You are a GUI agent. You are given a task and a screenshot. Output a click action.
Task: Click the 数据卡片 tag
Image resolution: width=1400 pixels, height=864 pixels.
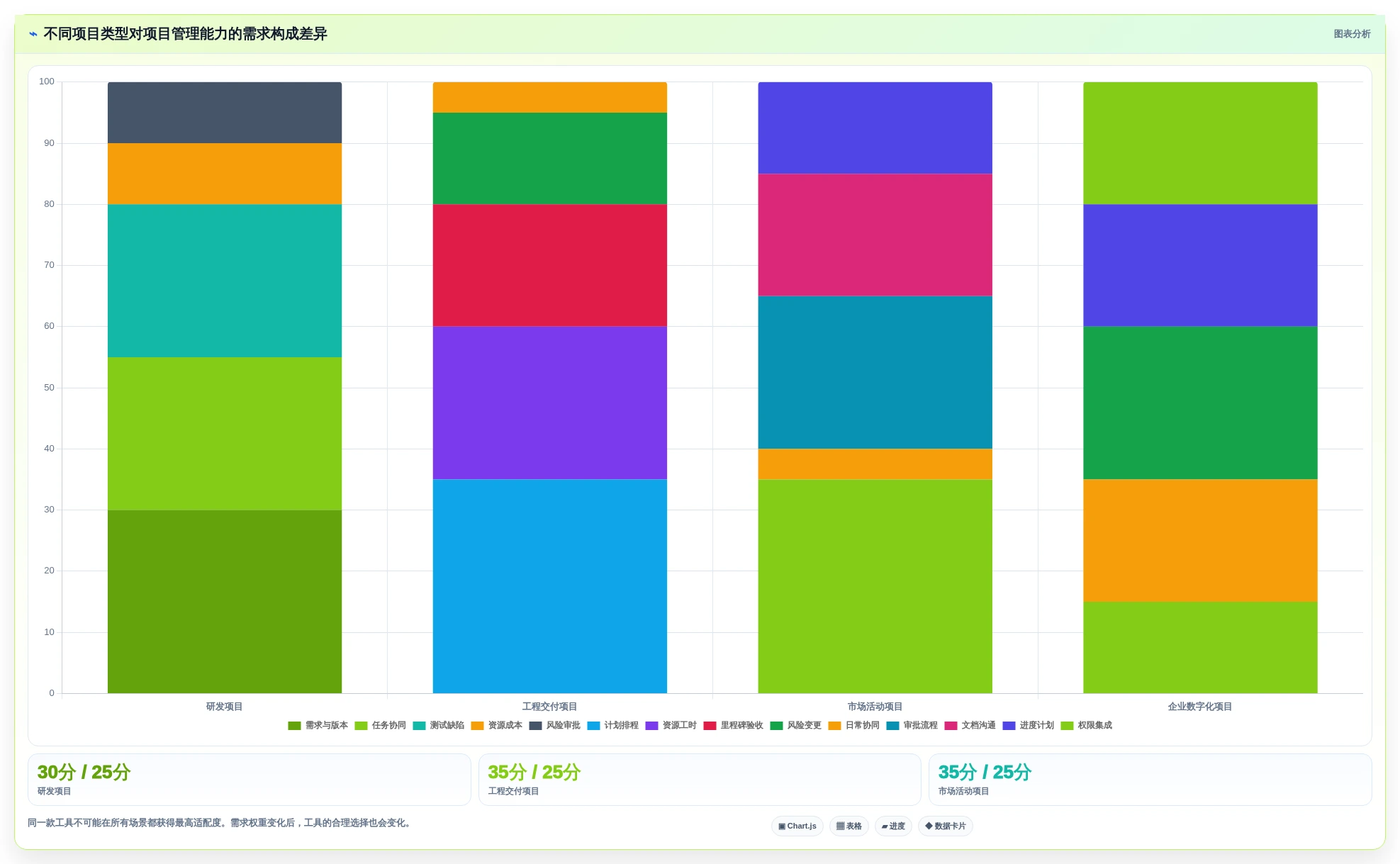[945, 826]
